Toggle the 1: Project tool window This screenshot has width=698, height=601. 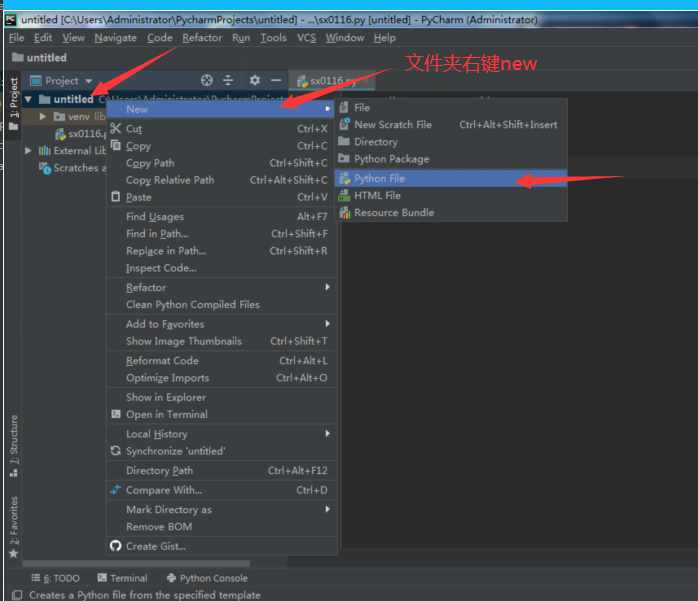tap(14, 103)
